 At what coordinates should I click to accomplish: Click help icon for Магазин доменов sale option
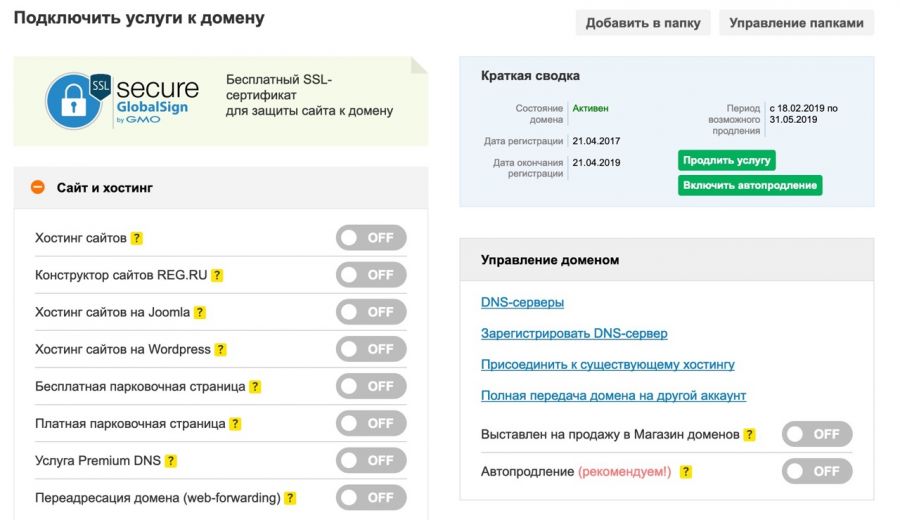(x=750, y=435)
